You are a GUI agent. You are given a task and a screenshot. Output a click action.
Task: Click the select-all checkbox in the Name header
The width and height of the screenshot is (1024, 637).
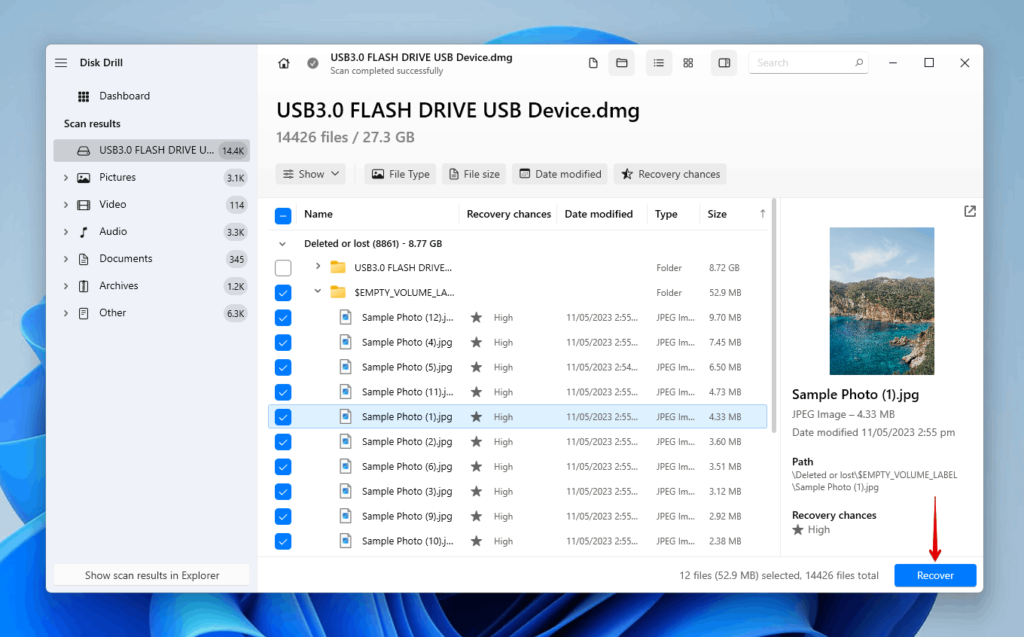tap(283, 213)
